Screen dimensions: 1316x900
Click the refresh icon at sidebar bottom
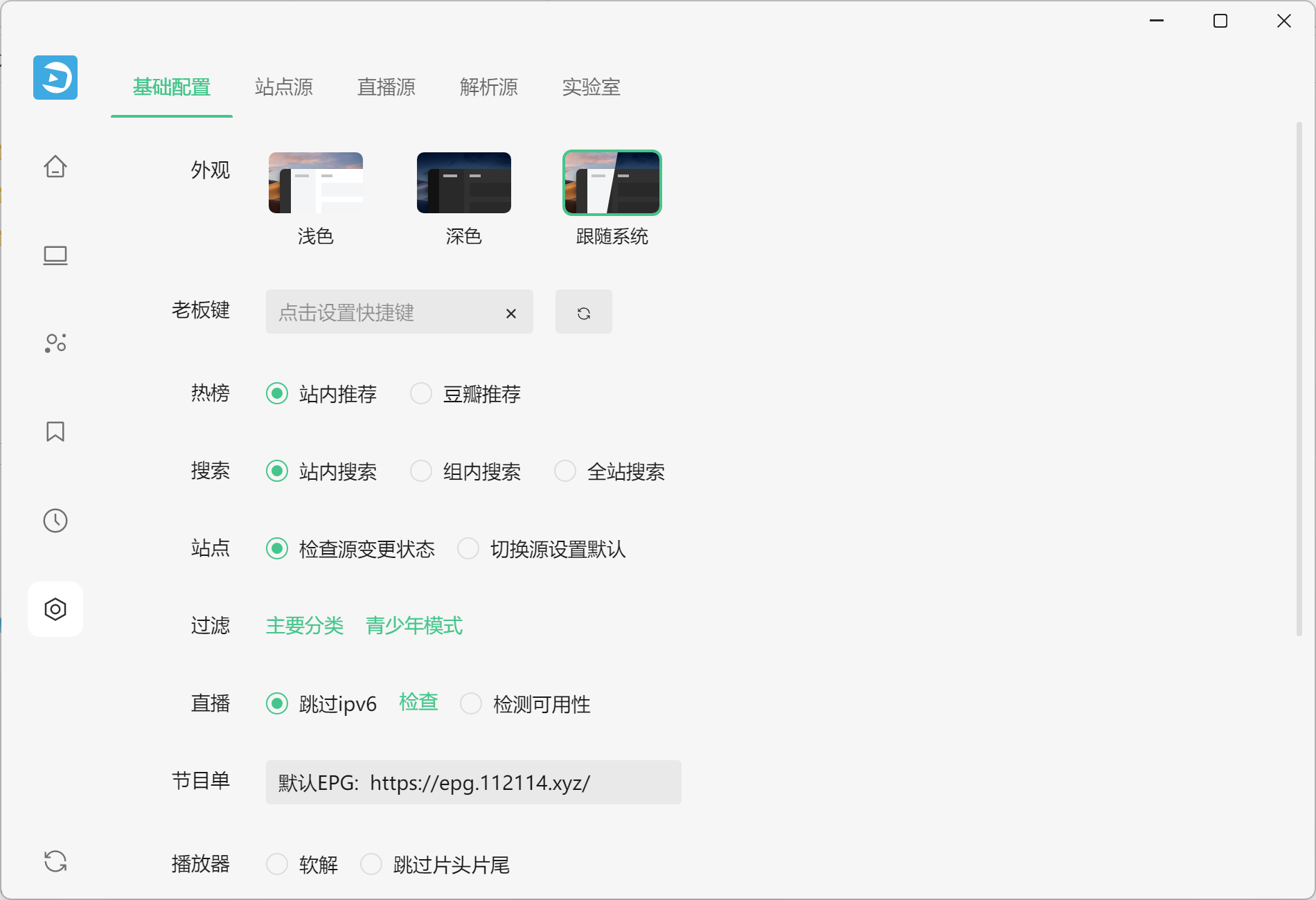(55, 861)
